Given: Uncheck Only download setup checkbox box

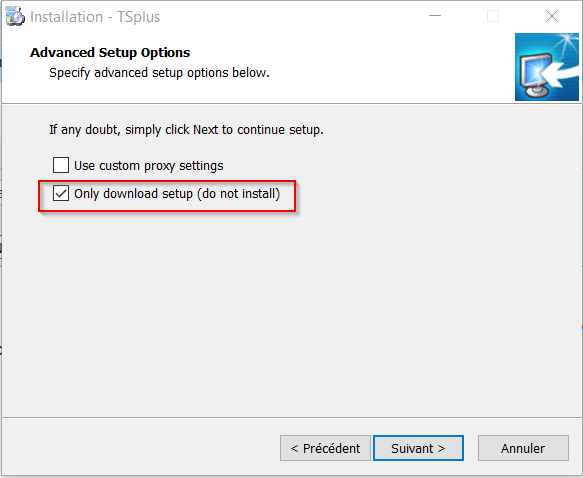Looking at the screenshot, I should coord(61,193).
